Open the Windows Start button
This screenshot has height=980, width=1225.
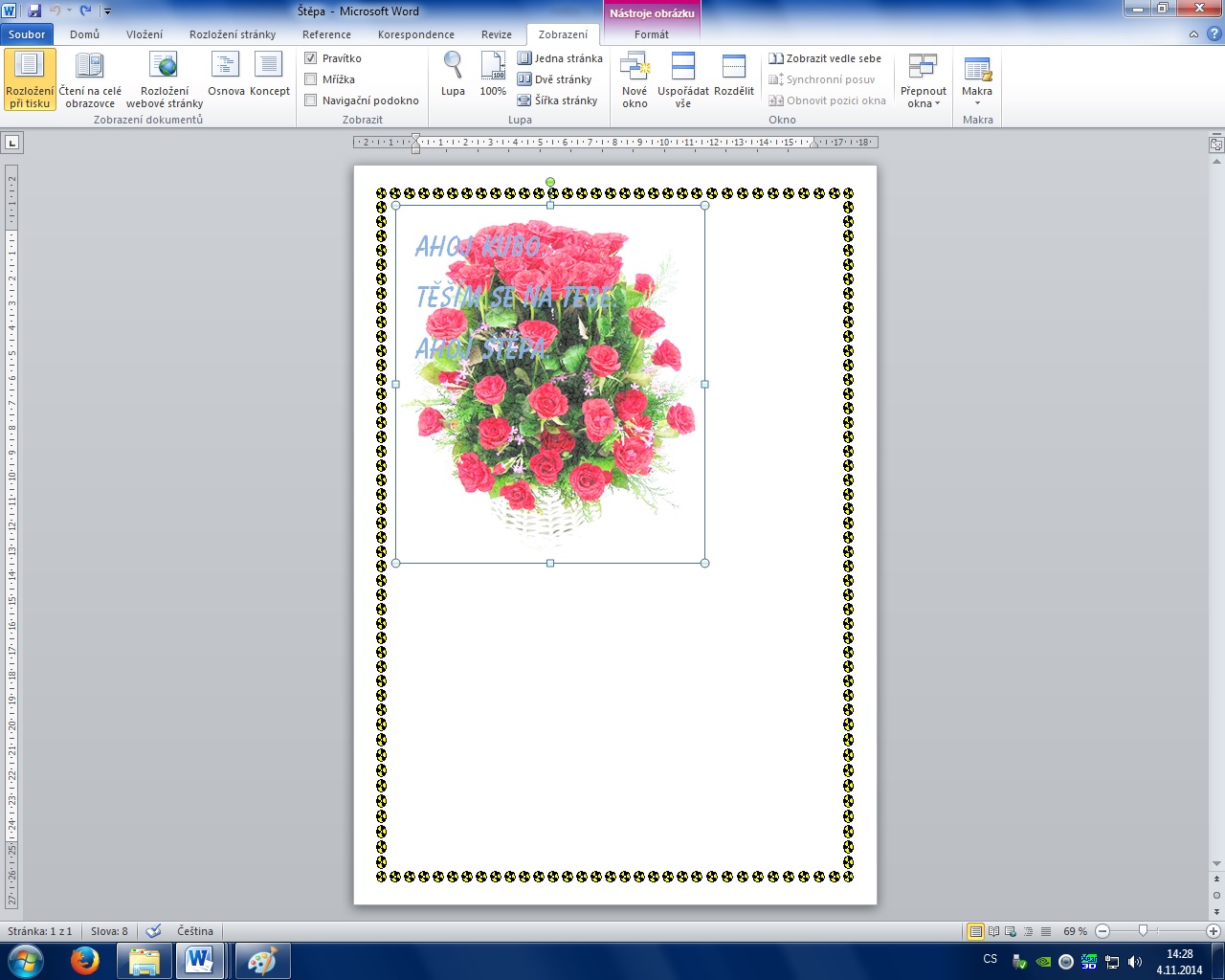click(26, 960)
